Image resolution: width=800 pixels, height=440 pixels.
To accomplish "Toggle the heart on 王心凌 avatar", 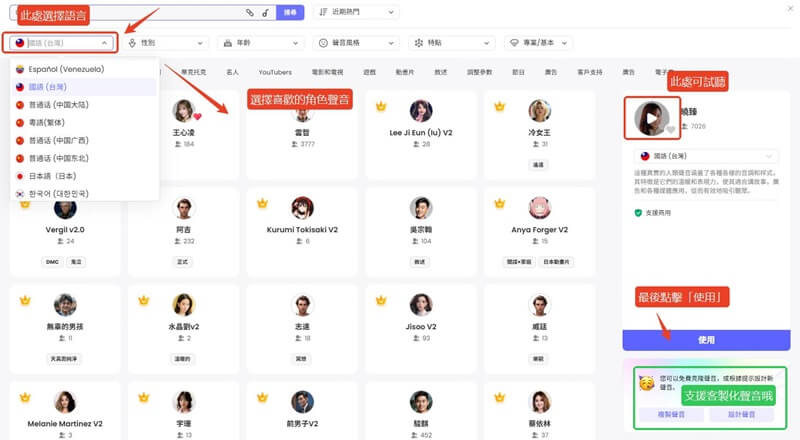I will (197, 117).
